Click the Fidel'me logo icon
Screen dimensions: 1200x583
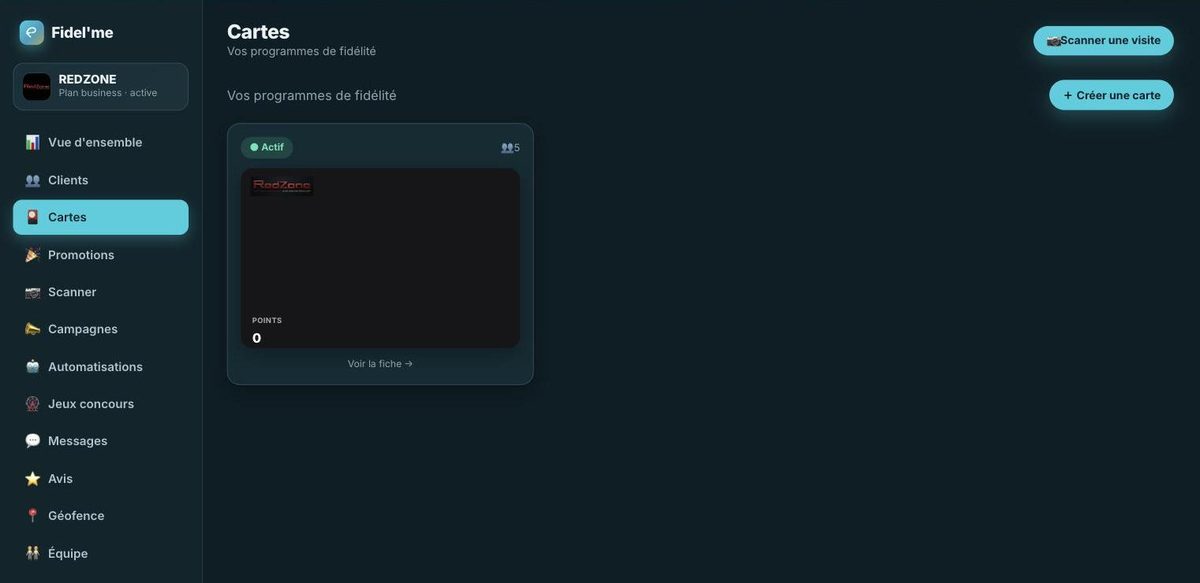(32, 33)
